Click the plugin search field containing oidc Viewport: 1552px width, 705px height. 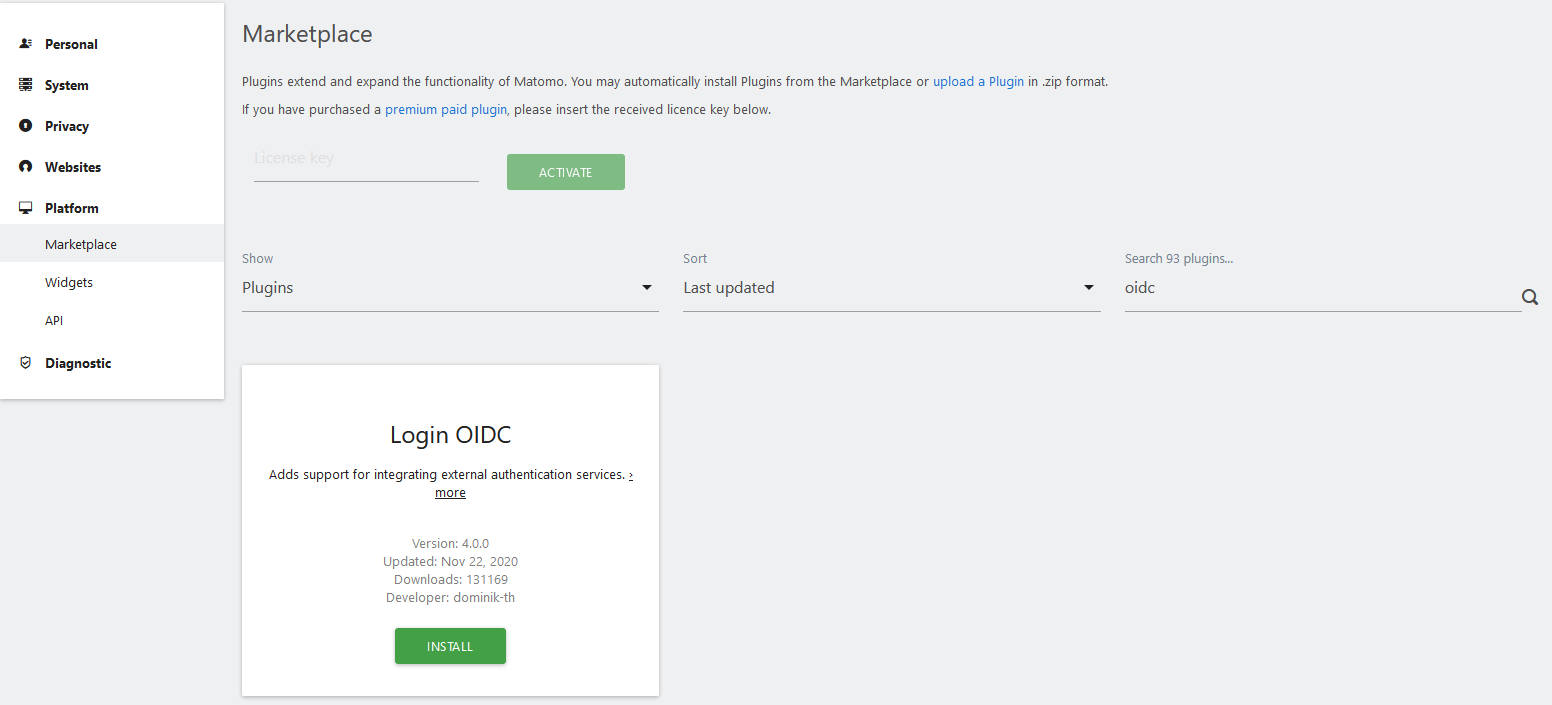coord(1323,288)
